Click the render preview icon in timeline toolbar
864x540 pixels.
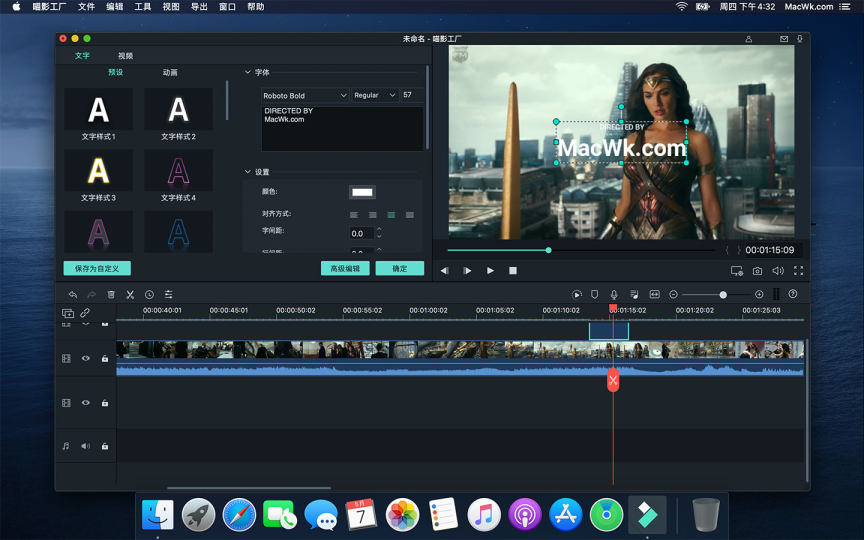576,295
